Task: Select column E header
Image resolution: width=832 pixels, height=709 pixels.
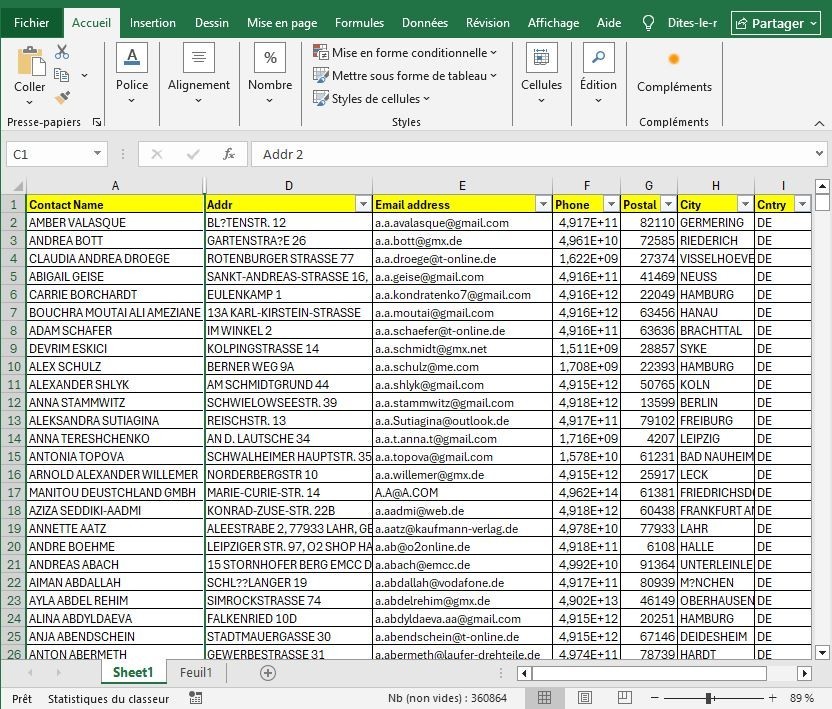Action: tap(462, 186)
